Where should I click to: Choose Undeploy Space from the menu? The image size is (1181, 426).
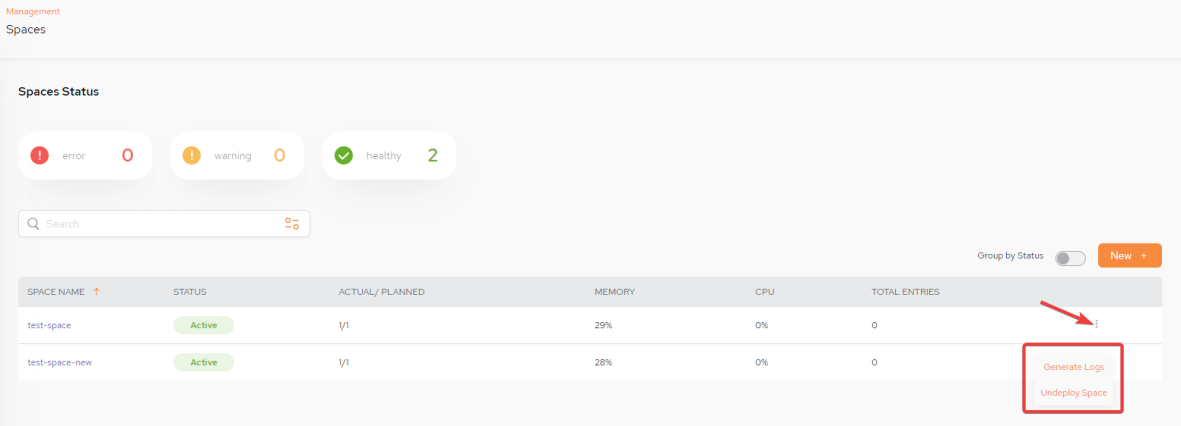pos(1073,393)
